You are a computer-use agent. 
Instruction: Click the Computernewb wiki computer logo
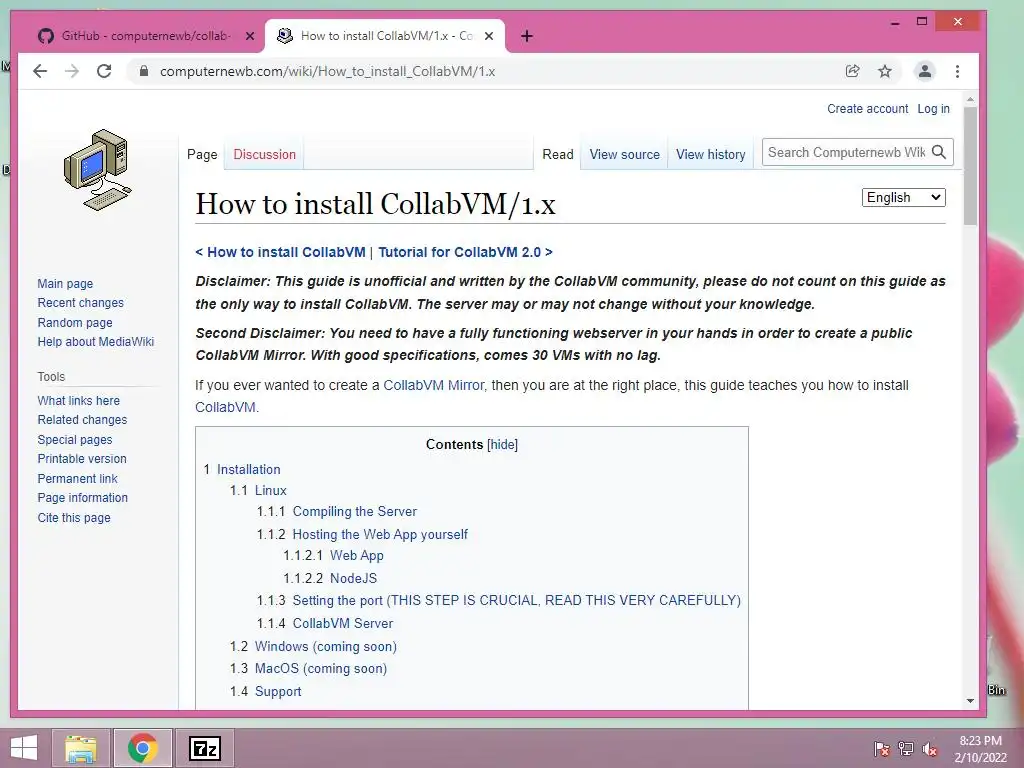click(x=98, y=170)
